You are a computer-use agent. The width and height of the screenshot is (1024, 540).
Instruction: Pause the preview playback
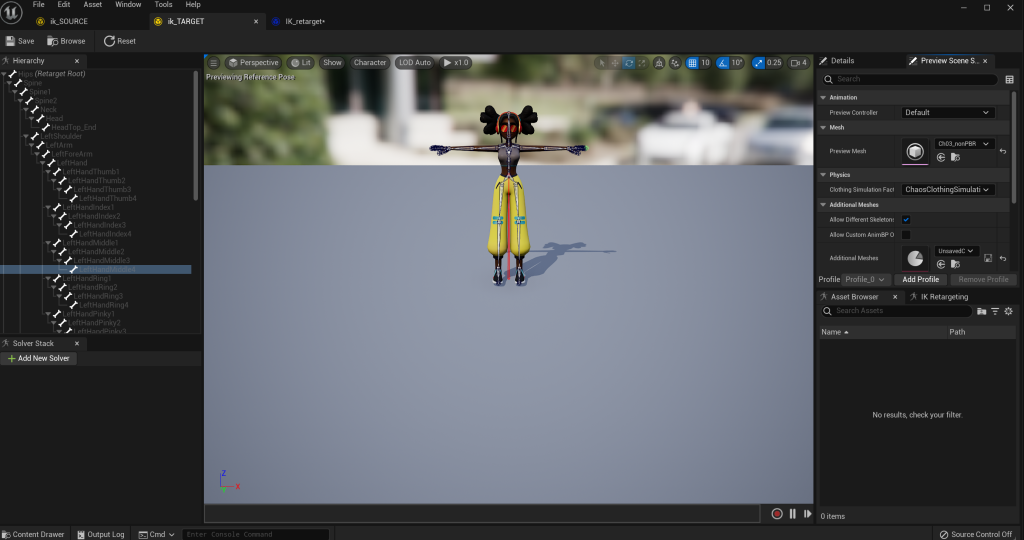[793, 514]
